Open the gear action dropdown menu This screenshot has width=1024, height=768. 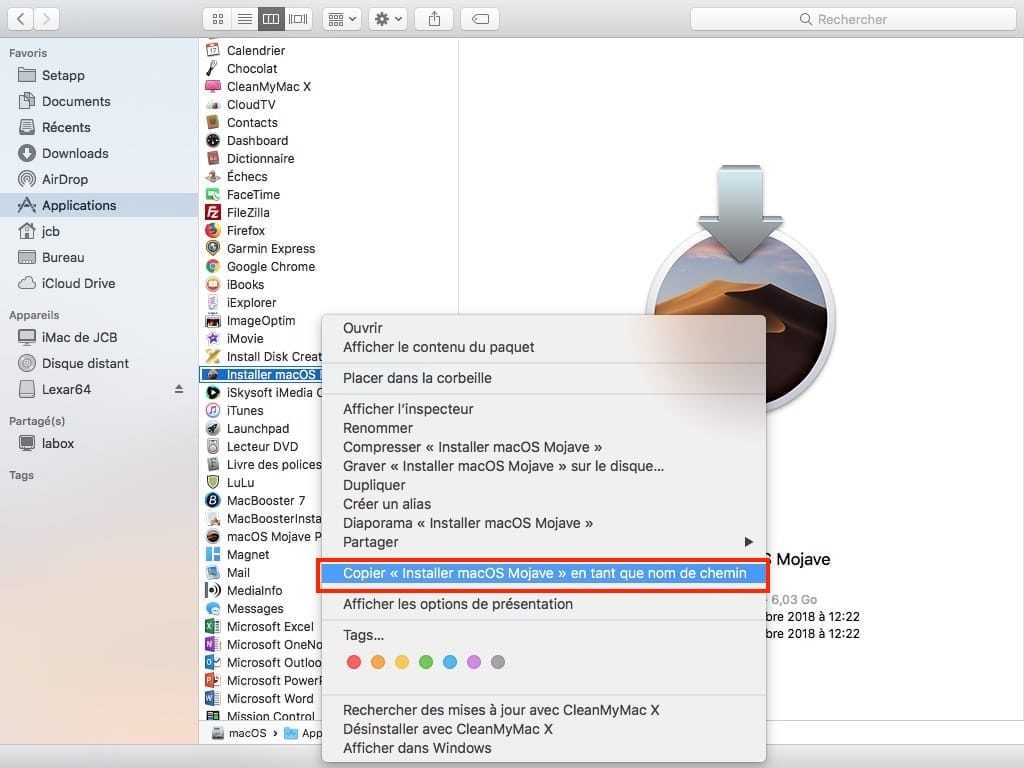tap(387, 19)
